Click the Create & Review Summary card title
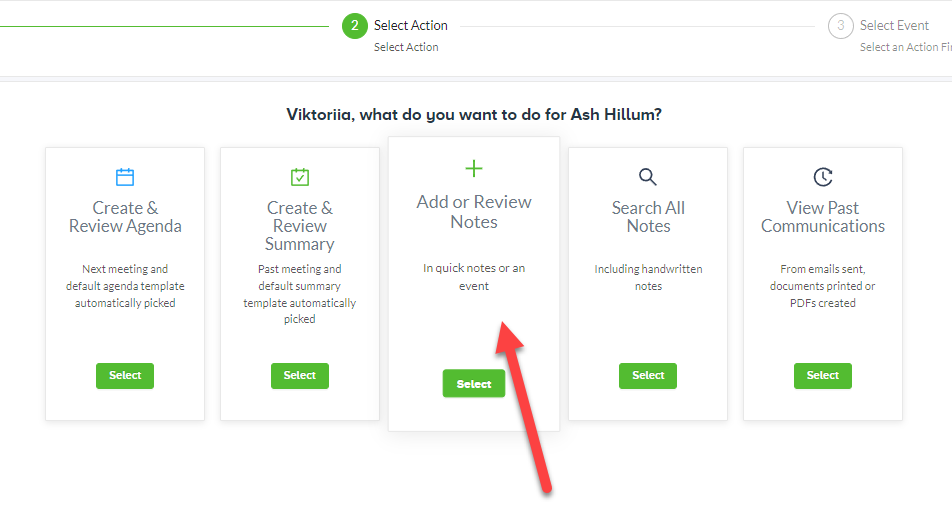 click(x=300, y=226)
